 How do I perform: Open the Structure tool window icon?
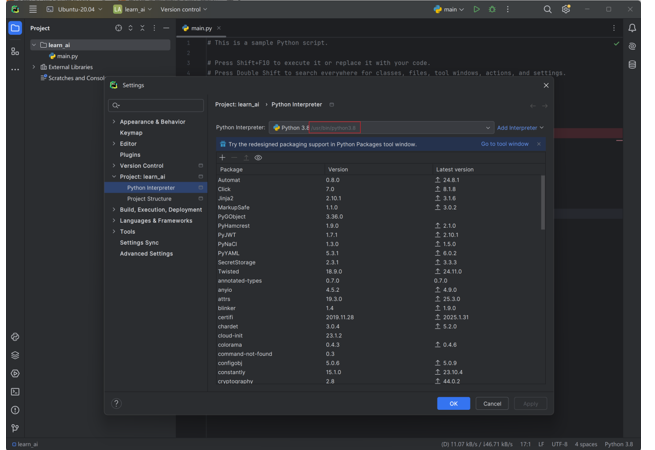click(15, 51)
